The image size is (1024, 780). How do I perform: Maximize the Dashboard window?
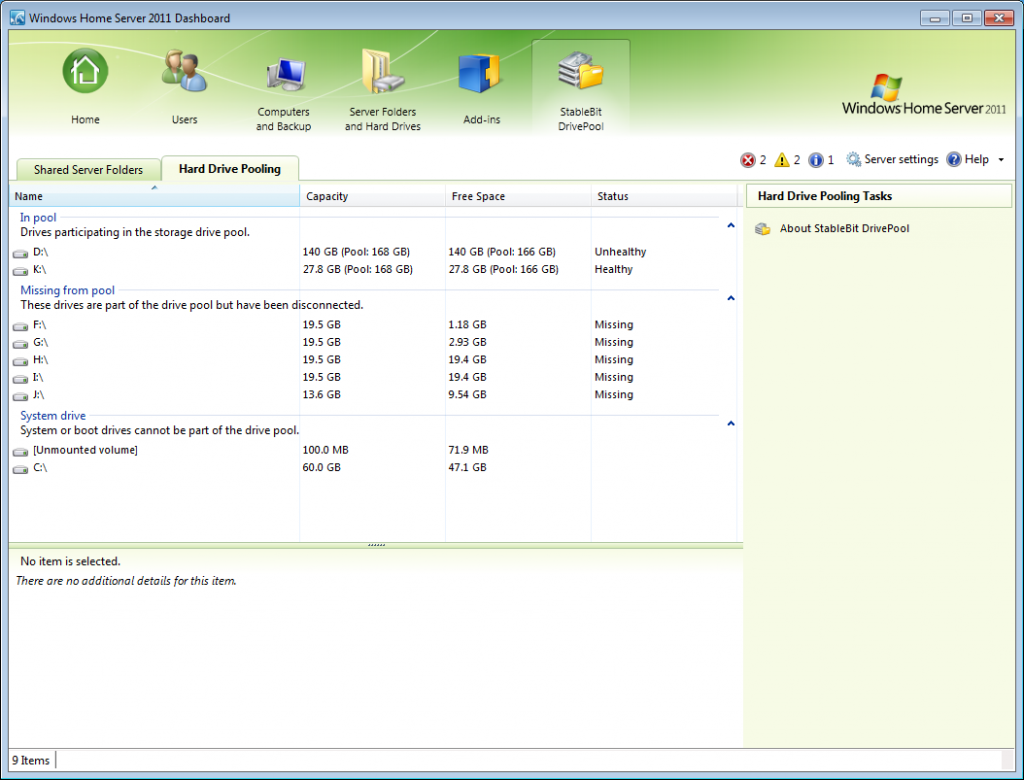967,18
